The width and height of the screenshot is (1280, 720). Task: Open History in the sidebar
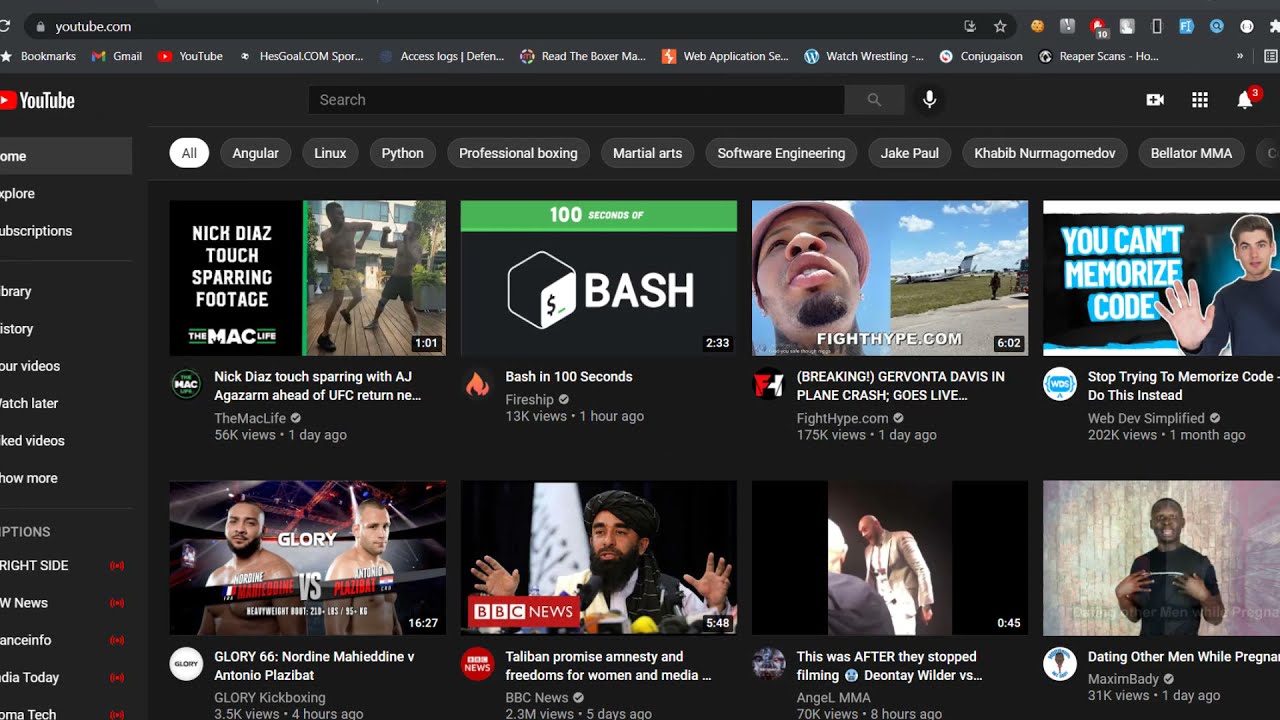click(x=65, y=329)
